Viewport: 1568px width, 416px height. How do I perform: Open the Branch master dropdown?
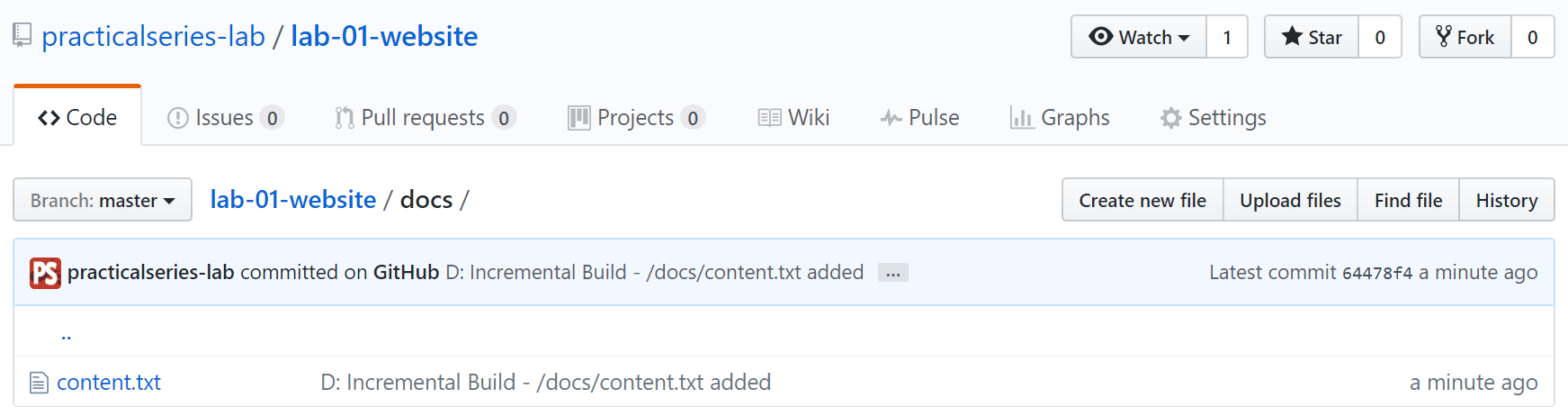(103, 200)
